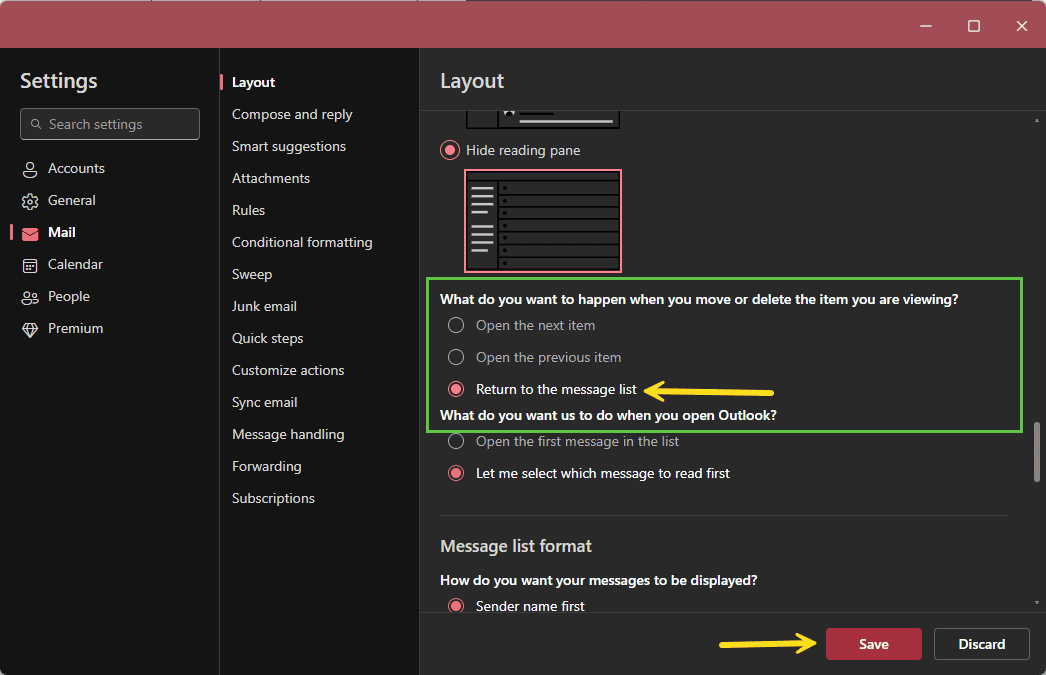Go to Smart suggestions settings
Image resolution: width=1046 pixels, height=675 pixels.
(x=289, y=146)
